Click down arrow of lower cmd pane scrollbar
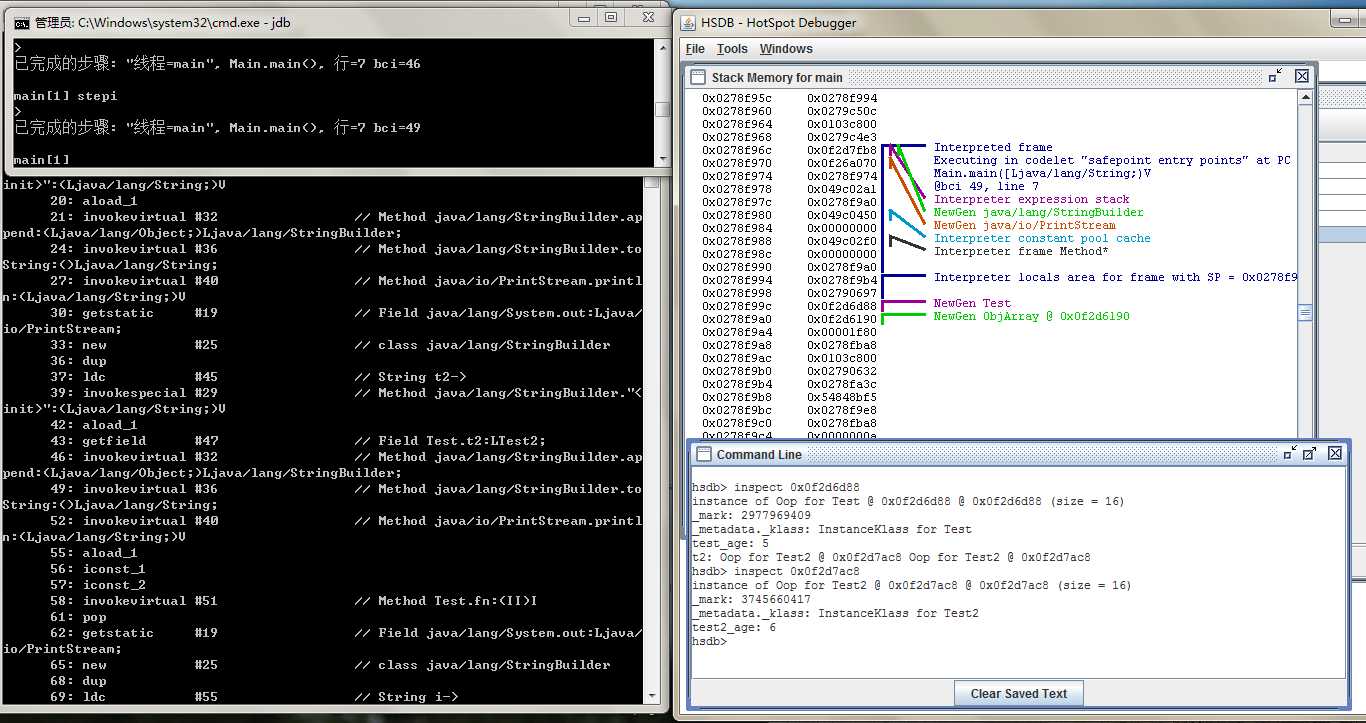Viewport: 1366px width, 723px height. pyautogui.click(x=652, y=694)
